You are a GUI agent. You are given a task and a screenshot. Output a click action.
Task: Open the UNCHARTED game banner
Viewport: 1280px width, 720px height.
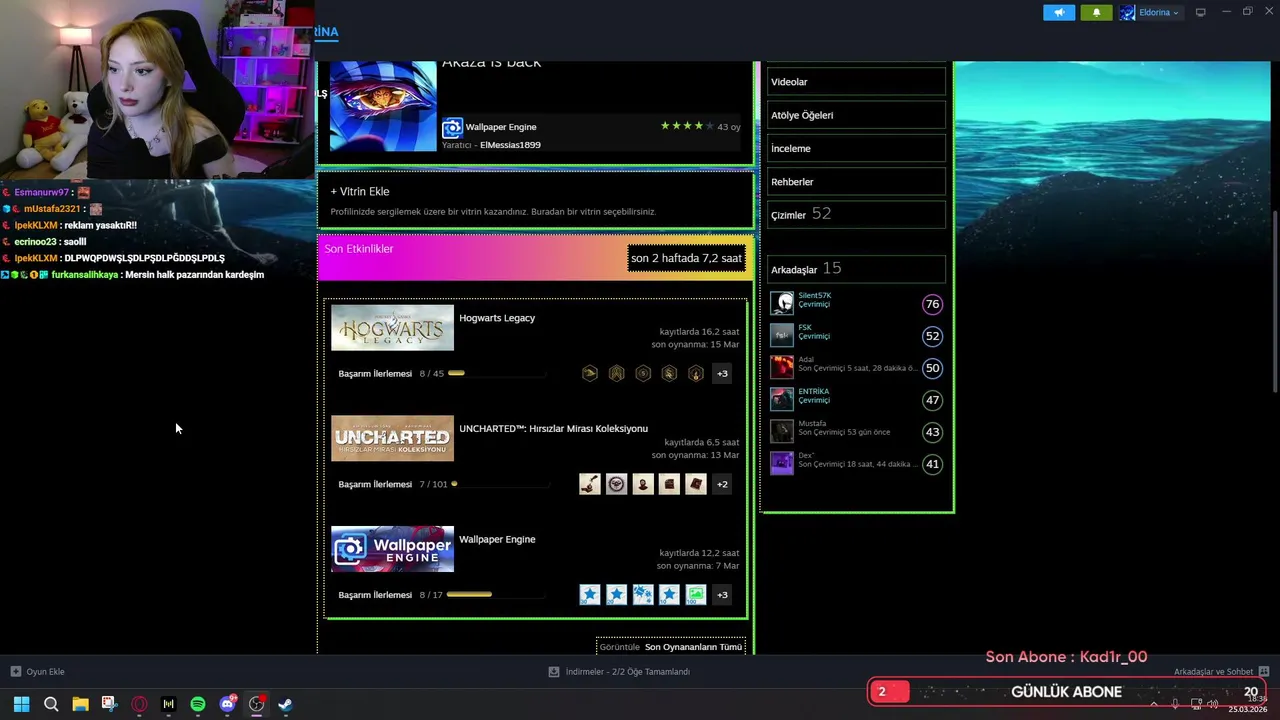[x=392, y=438]
